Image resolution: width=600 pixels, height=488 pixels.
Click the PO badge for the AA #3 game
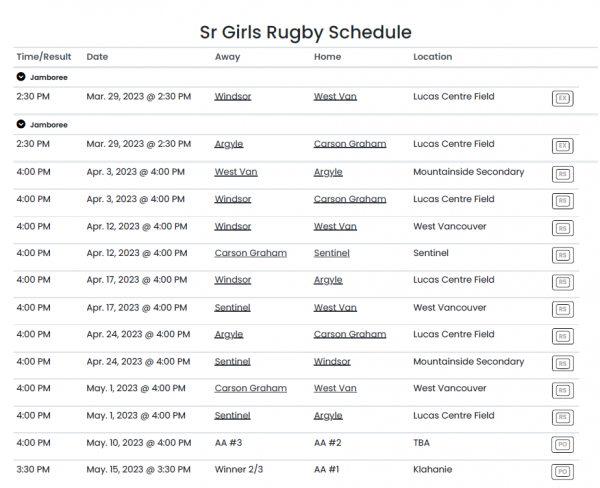coord(562,444)
